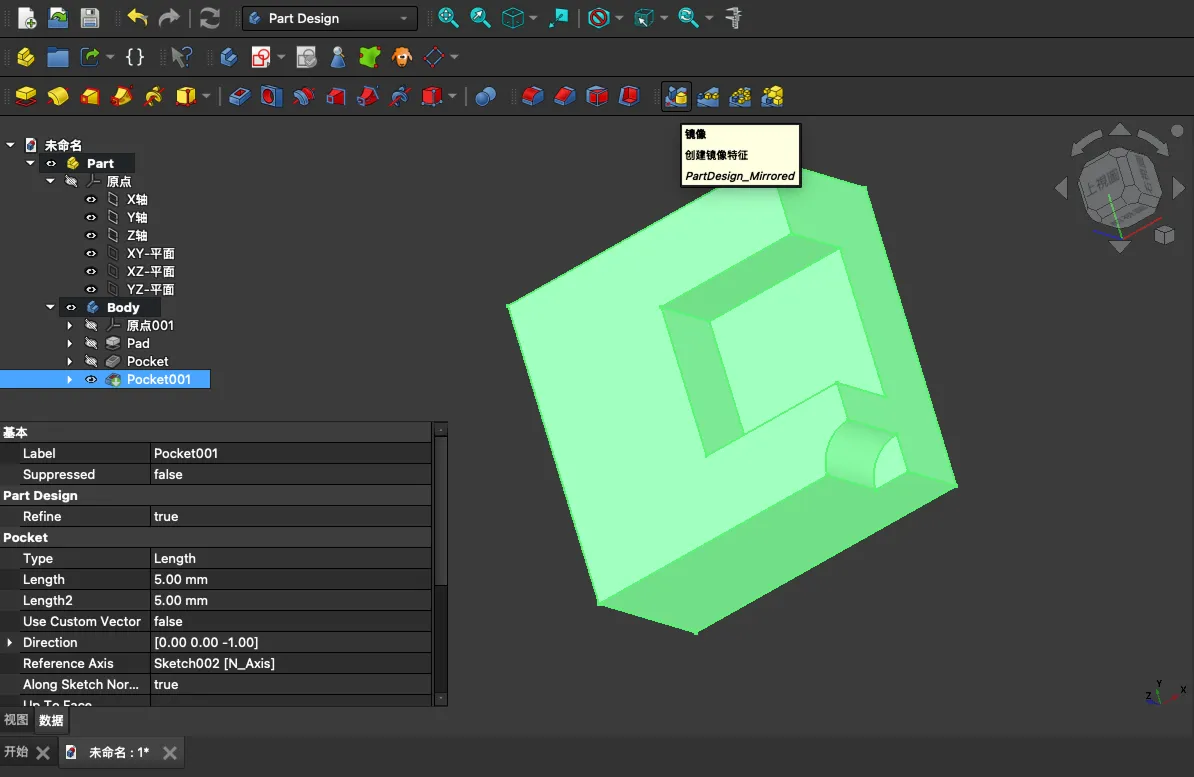This screenshot has height=777, width=1194.
Task: Collapse the Body tree node
Action: pyautogui.click(x=50, y=308)
